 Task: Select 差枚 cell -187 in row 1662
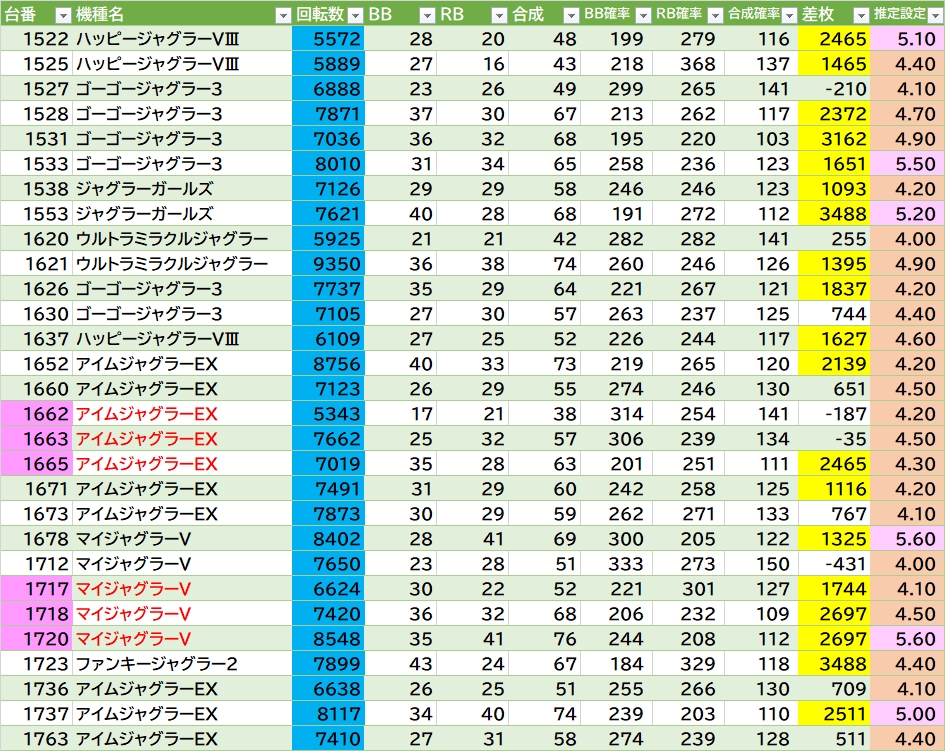[834, 414]
